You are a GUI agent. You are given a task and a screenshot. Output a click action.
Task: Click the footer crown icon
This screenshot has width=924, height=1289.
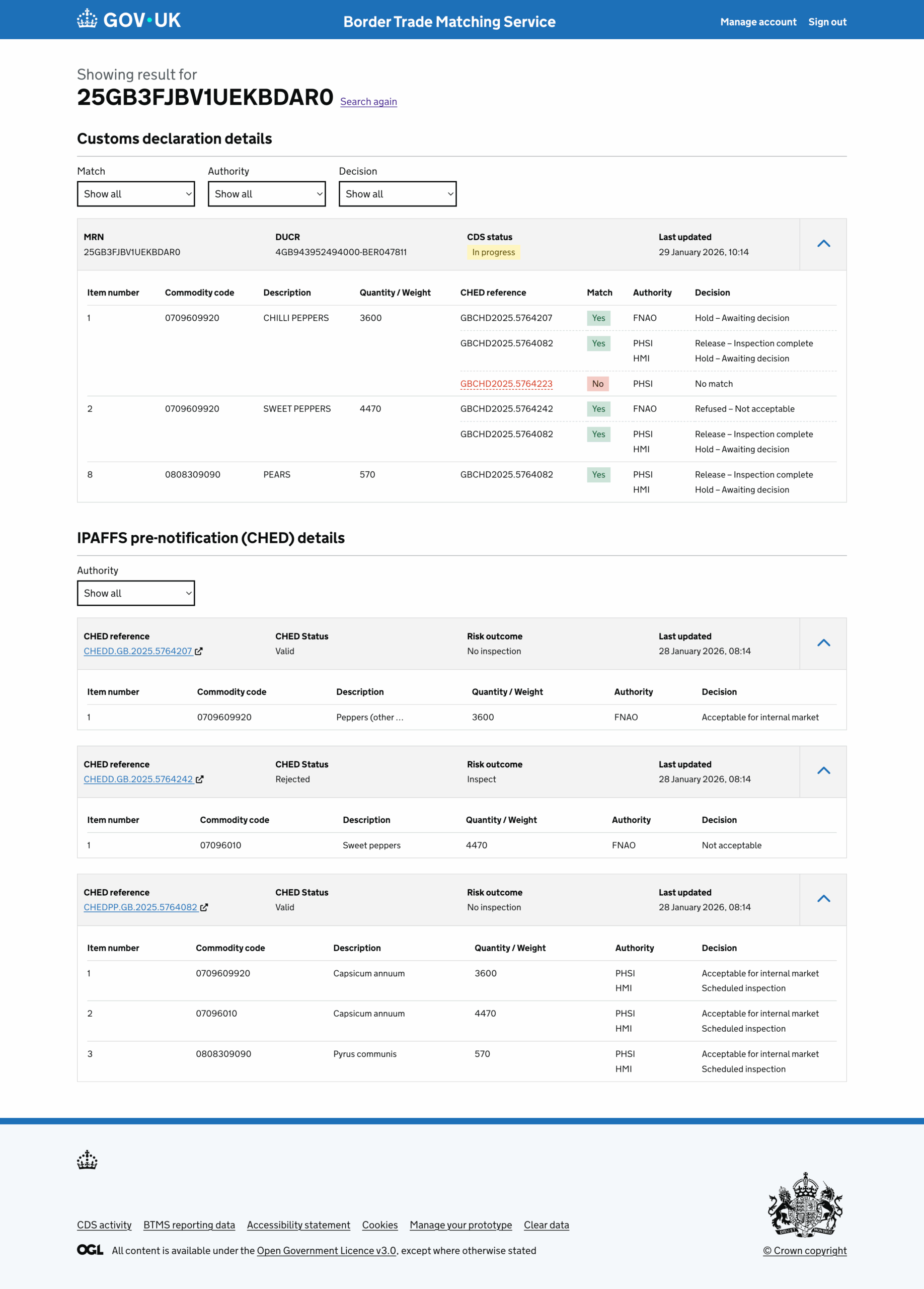point(87,1160)
